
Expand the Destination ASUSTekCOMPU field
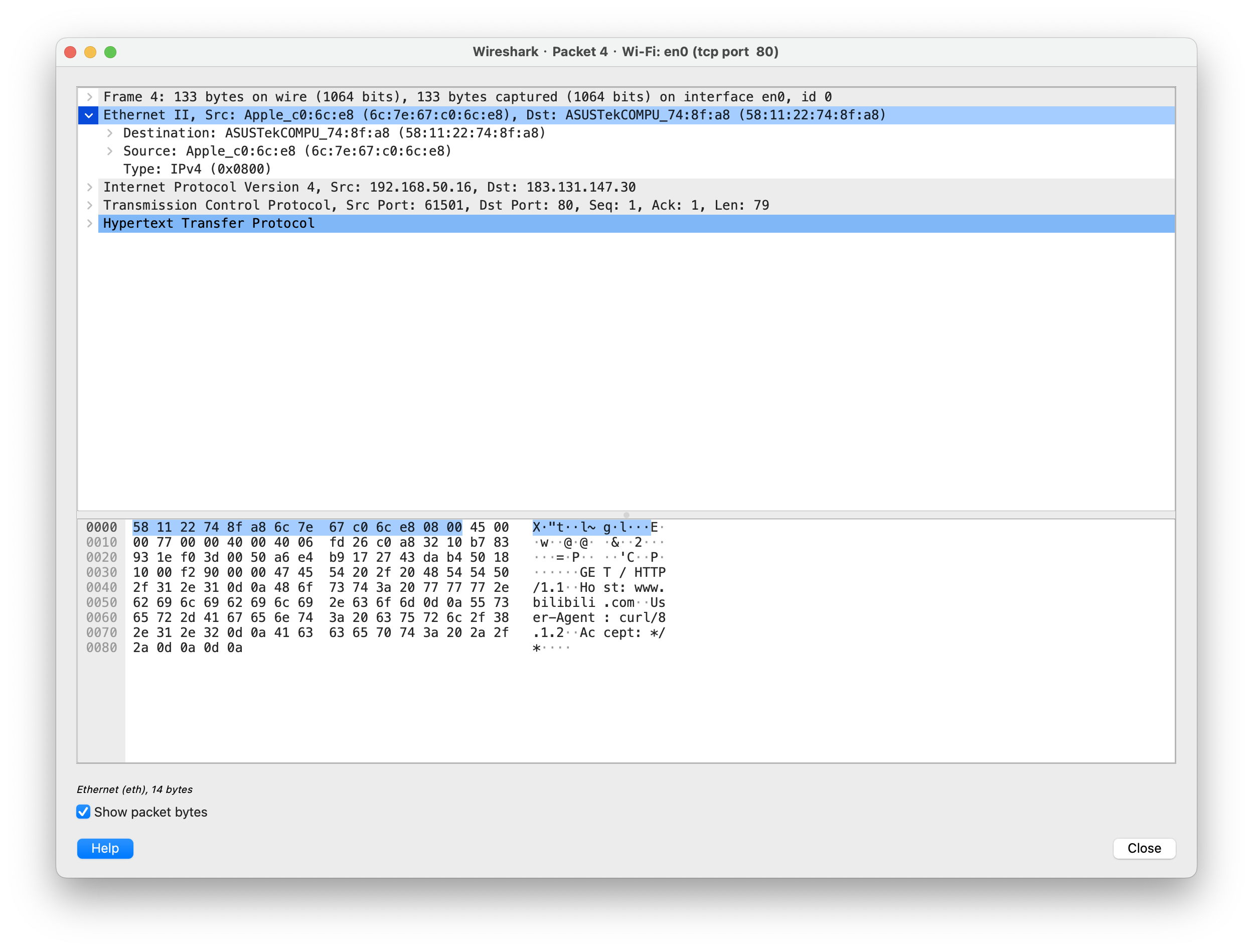109,133
